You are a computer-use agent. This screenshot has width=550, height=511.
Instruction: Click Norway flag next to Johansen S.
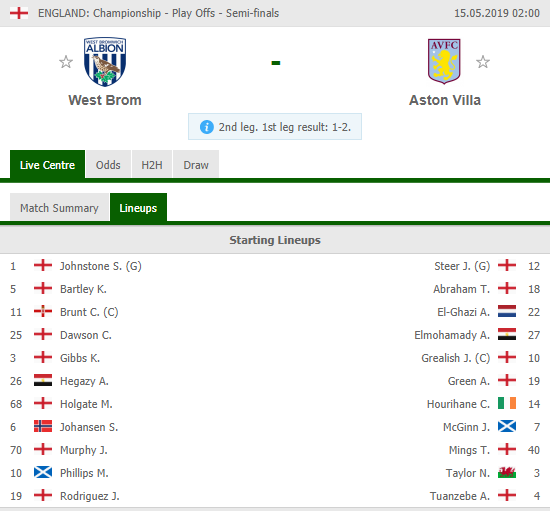click(43, 426)
